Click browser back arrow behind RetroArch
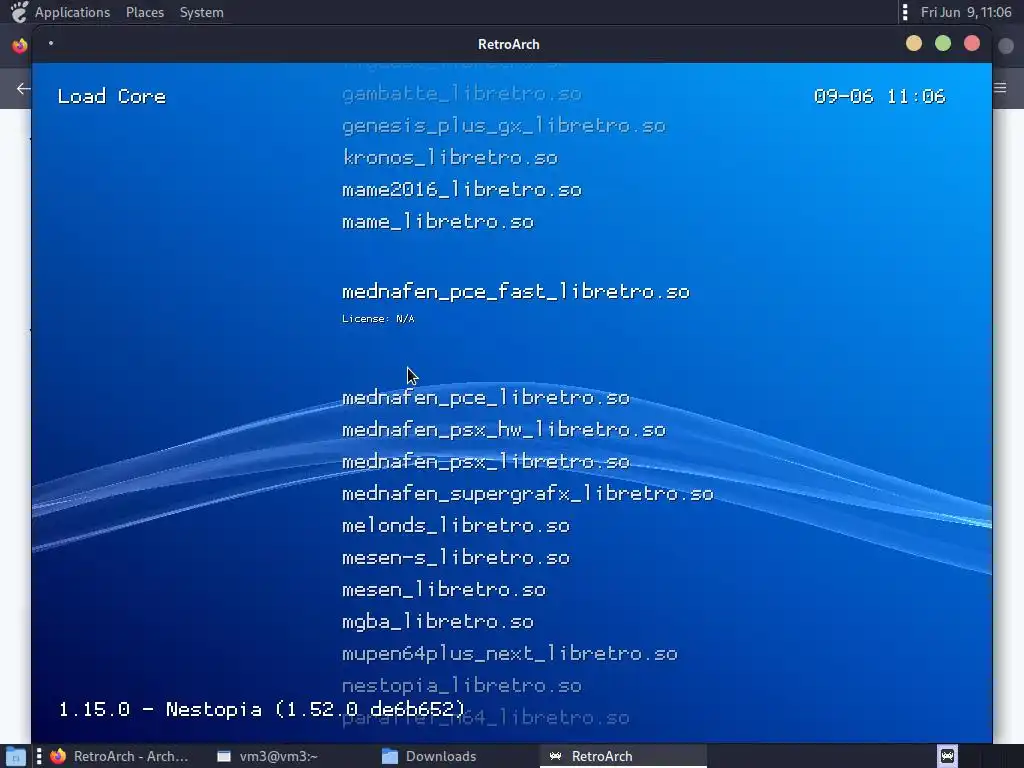This screenshot has width=1024, height=768. click(x=24, y=88)
